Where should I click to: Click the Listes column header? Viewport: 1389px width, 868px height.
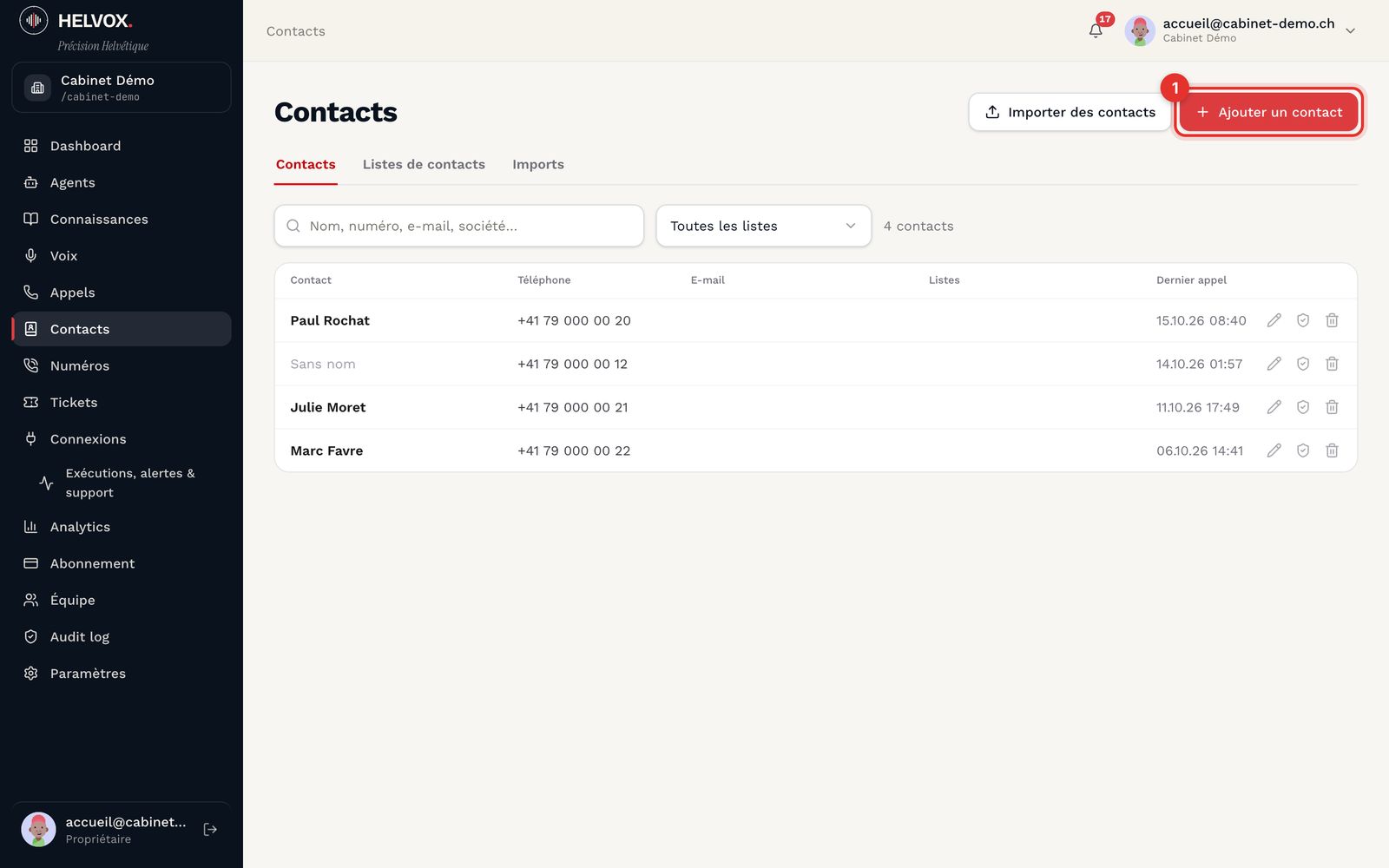click(945, 279)
